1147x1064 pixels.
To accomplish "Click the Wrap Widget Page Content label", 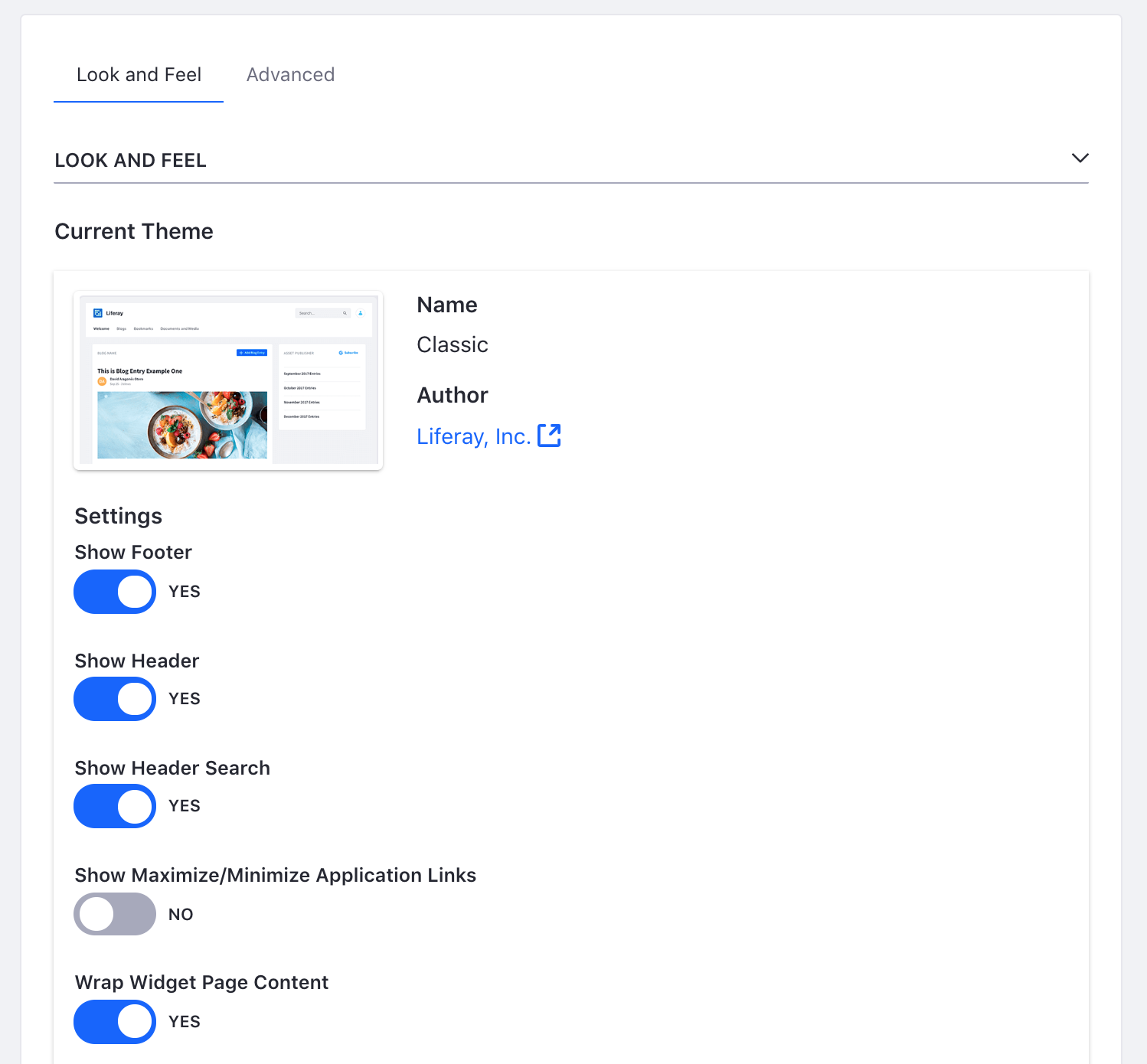I will tap(201, 983).
